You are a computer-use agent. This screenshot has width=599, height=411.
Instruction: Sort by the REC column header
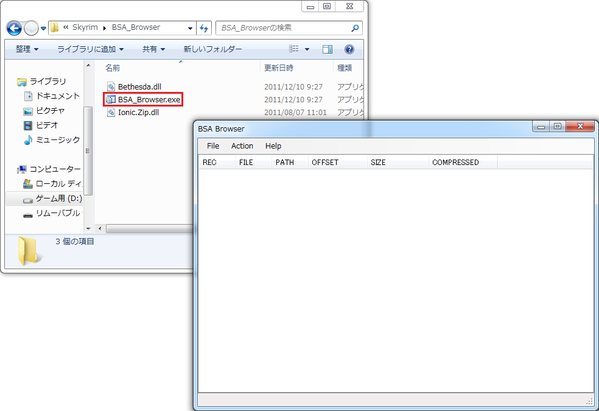[x=217, y=162]
